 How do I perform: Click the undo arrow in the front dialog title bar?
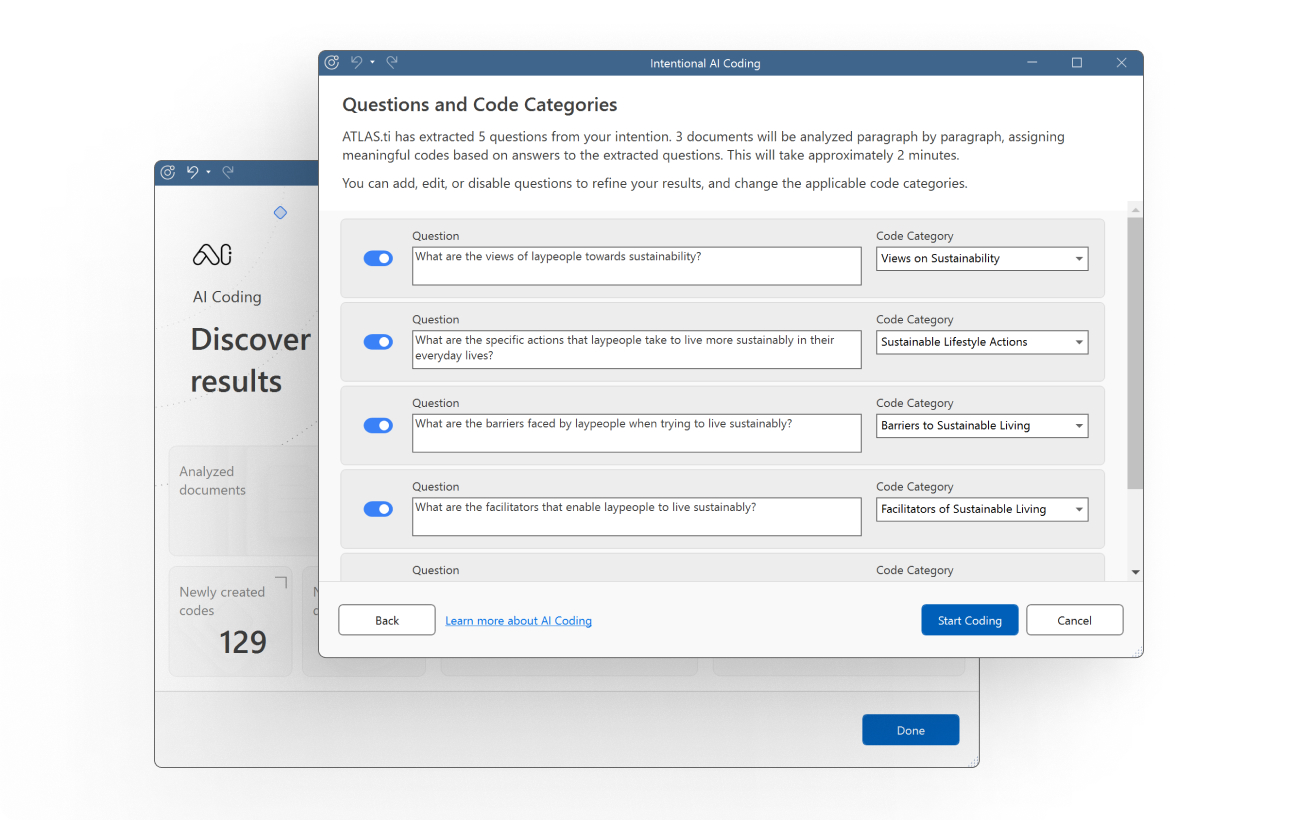356,63
